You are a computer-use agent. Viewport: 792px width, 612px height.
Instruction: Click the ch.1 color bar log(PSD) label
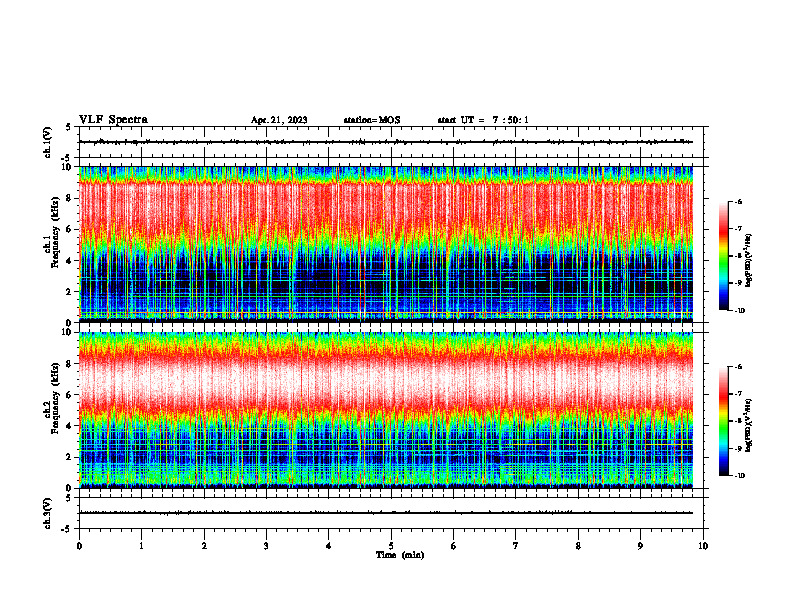[x=748, y=261]
